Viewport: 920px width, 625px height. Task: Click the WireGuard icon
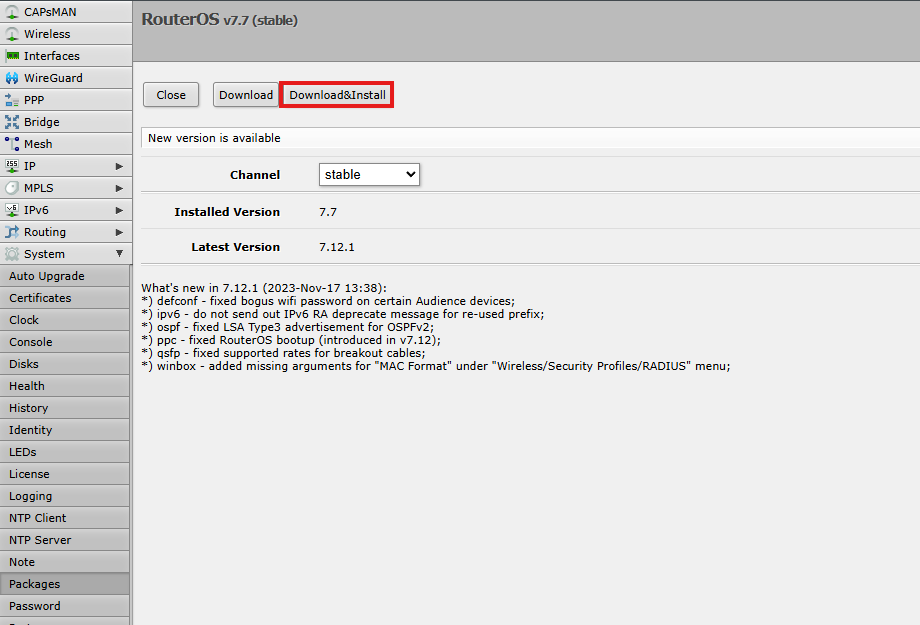12,78
